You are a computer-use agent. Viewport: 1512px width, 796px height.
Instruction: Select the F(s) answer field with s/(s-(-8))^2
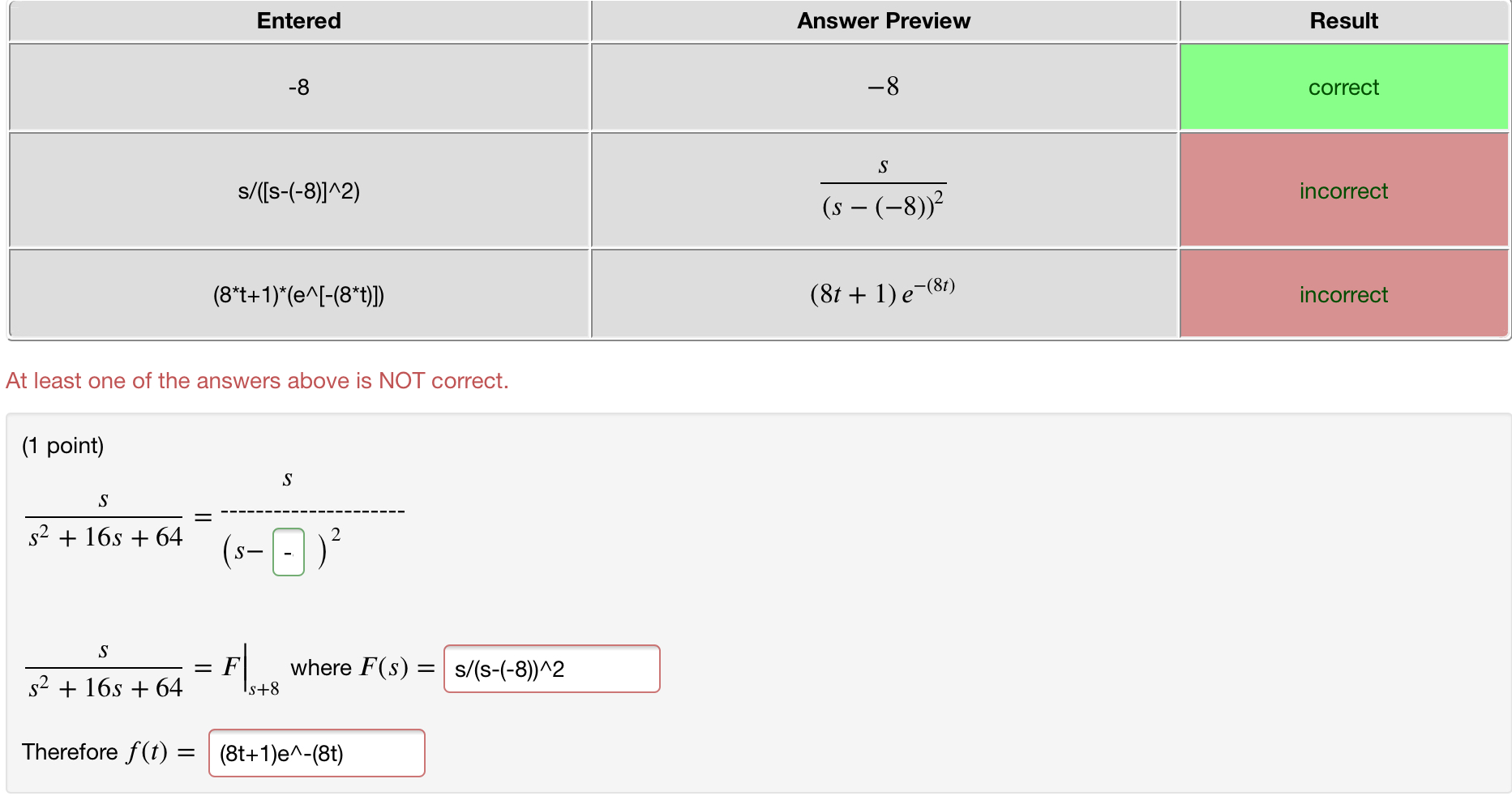click(x=550, y=669)
